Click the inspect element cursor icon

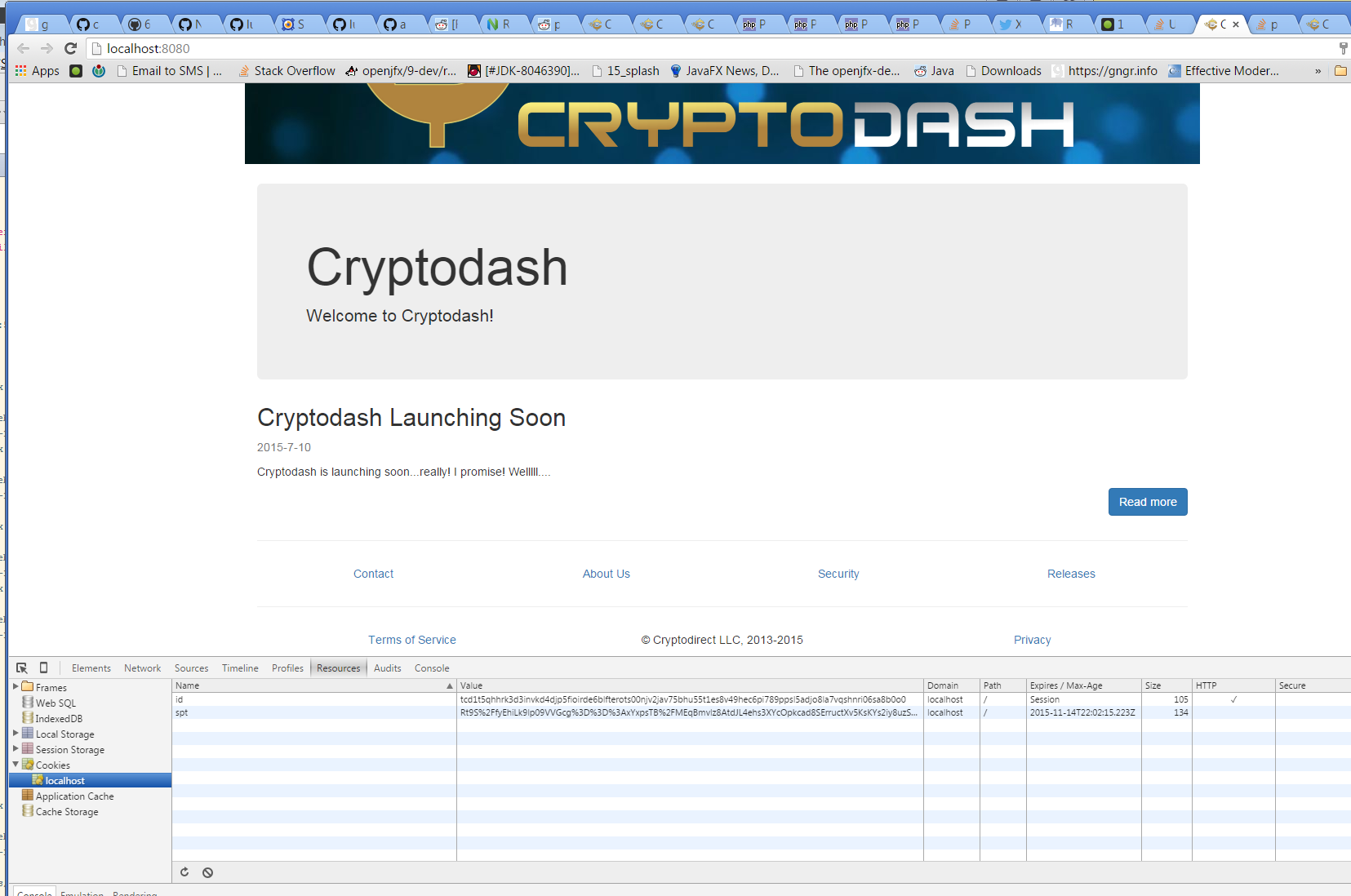[x=22, y=668]
